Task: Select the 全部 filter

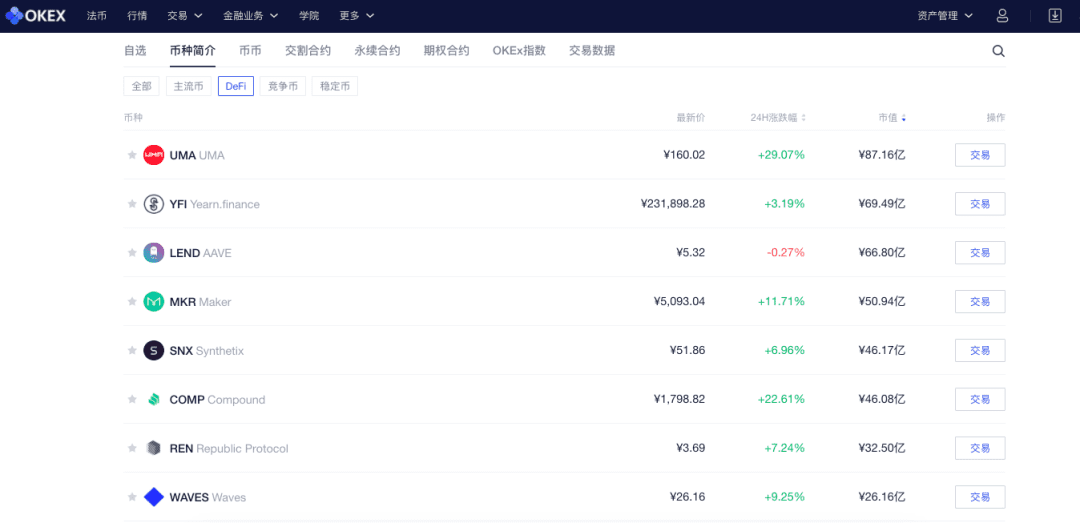Action: coord(142,86)
